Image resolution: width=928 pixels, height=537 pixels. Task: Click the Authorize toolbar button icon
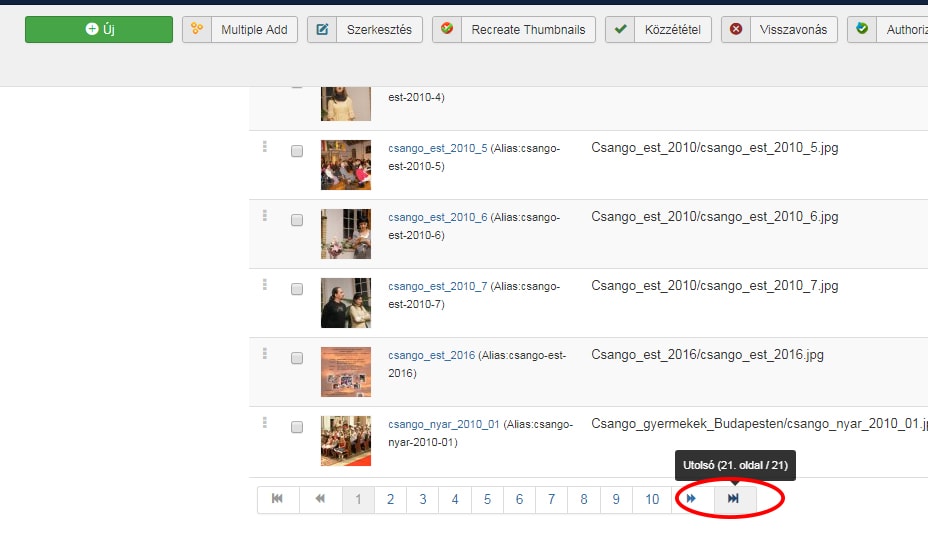(862, 28)
